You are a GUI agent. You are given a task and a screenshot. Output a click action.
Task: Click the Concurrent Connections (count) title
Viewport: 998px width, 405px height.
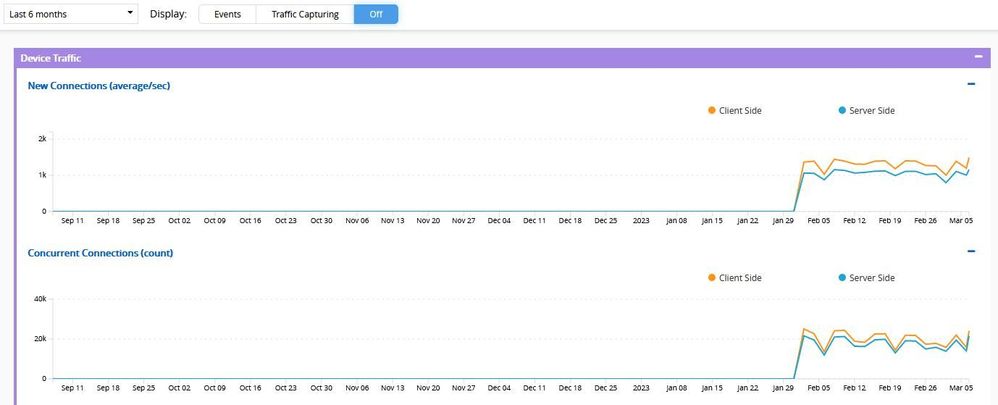click(x=100, y=253)
